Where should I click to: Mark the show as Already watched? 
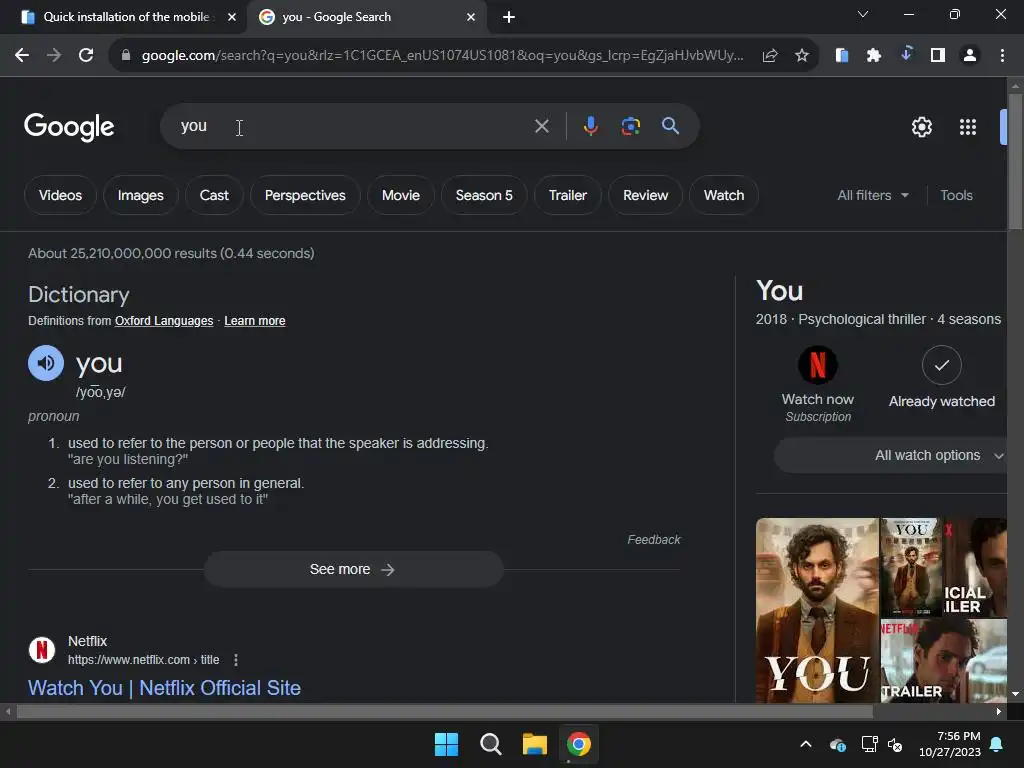point(942,377)
